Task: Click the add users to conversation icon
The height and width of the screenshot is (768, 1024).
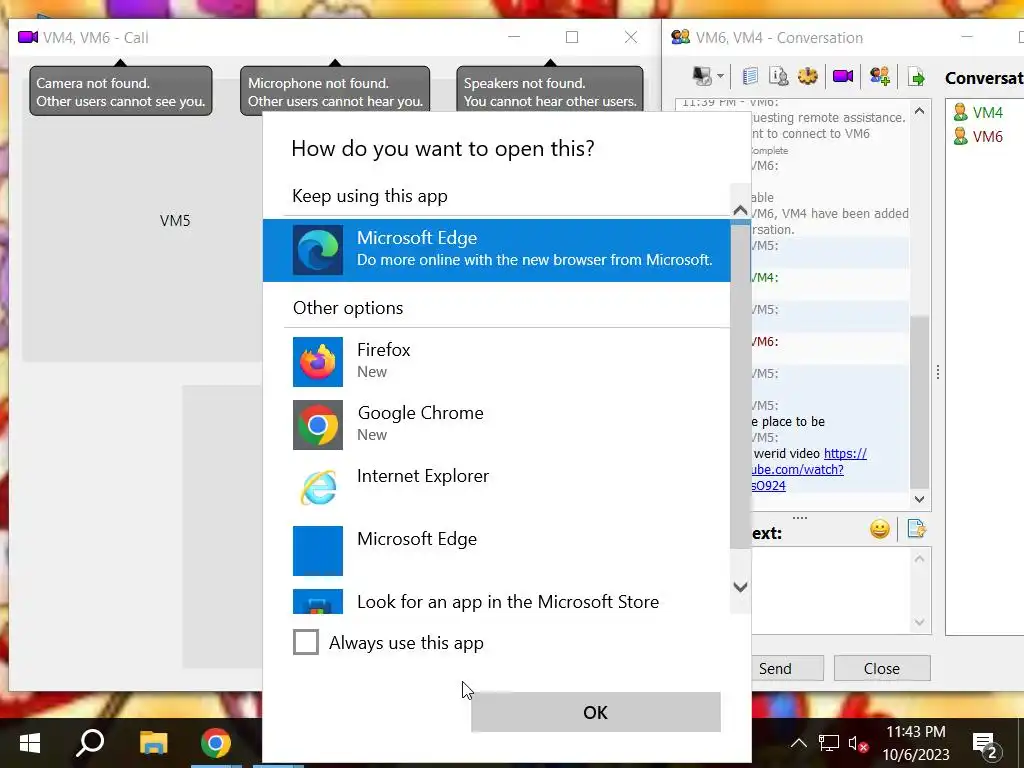Action: (x=880, y=76)
